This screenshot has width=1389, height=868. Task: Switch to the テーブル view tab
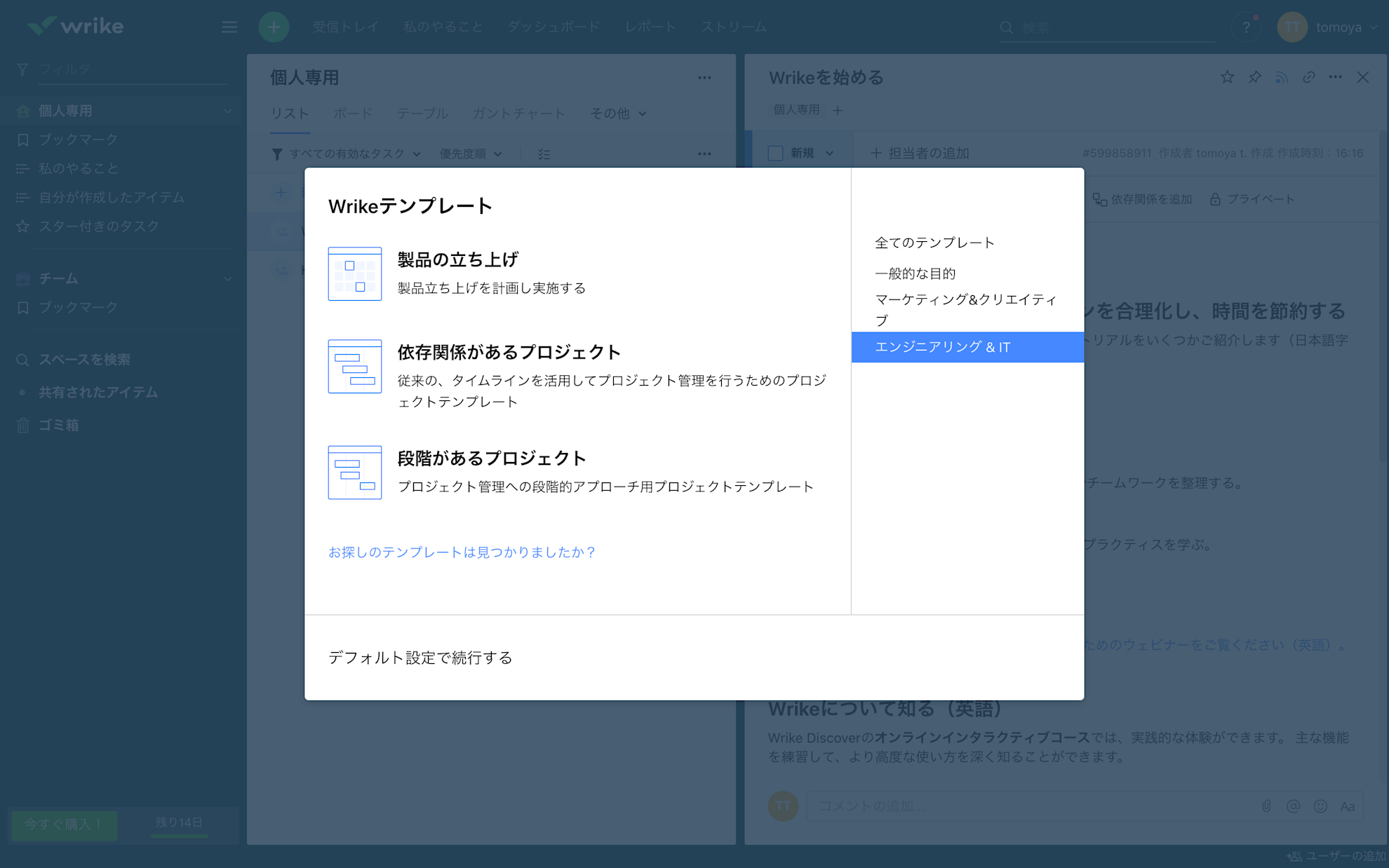[x=422, y=114]
